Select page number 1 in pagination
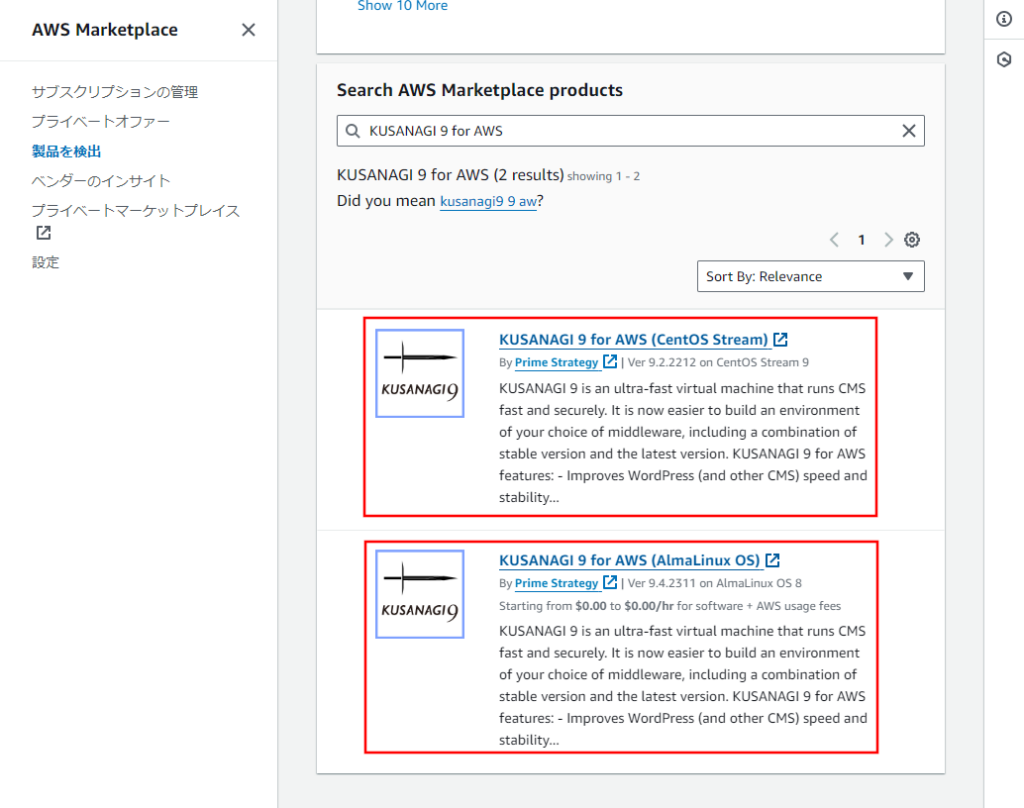The width and height of the screenshot is (1024, 808). tap(861, 240)
